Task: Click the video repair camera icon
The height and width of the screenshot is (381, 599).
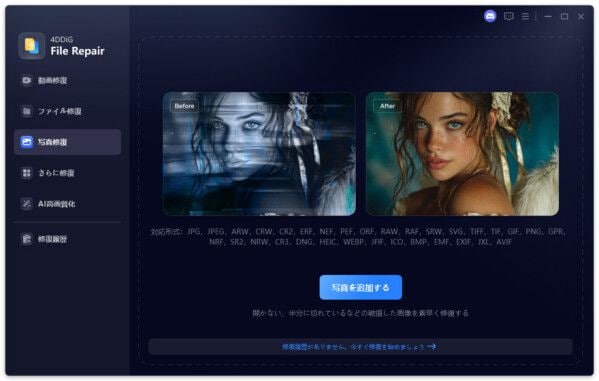Action: click(26, 80)
